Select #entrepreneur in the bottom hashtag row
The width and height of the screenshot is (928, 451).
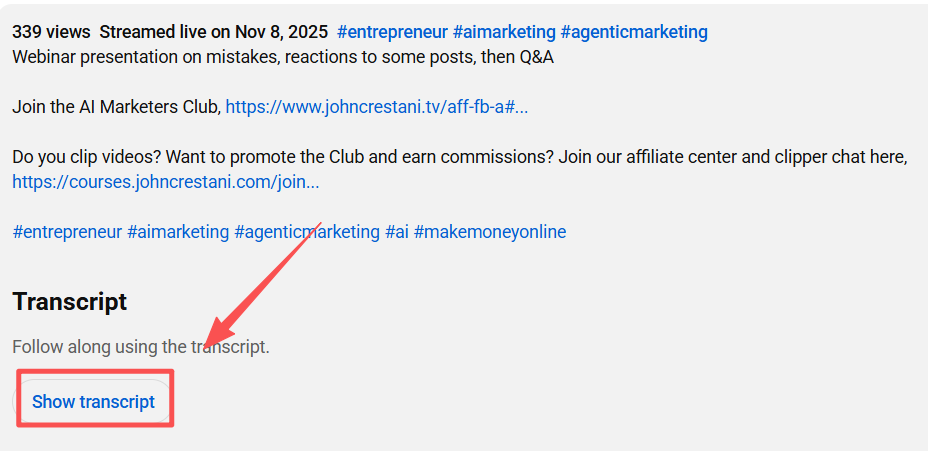[x=67, y=232]
